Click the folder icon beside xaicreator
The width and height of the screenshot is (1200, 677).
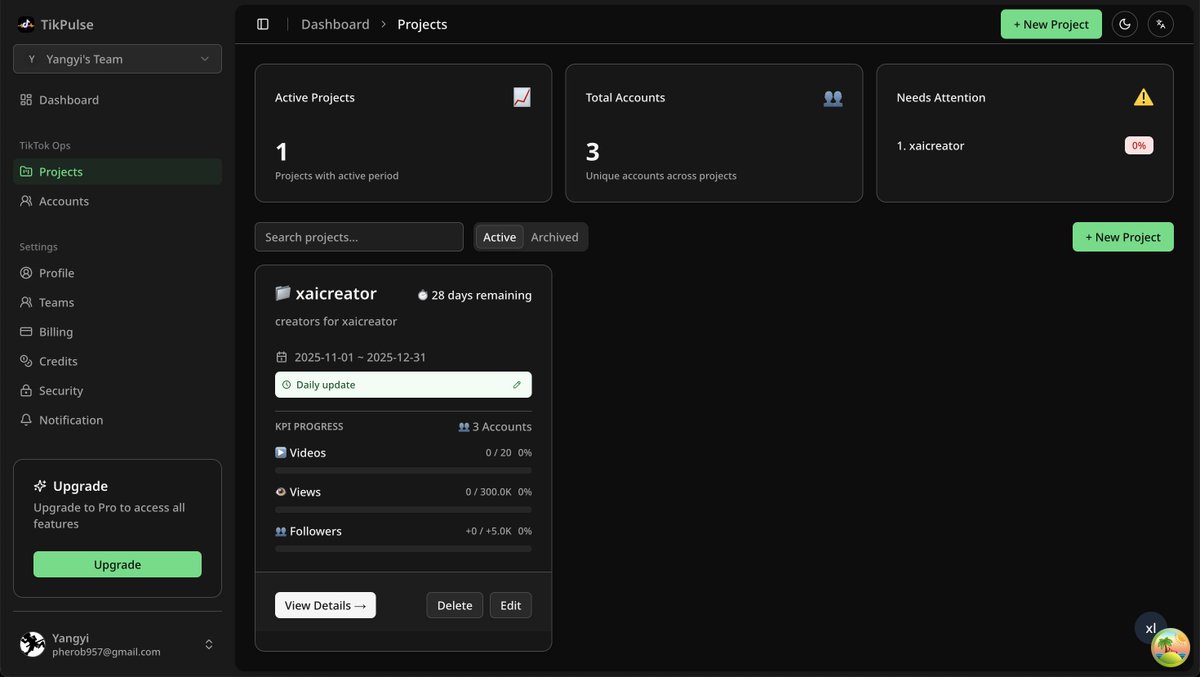point(283,293)
